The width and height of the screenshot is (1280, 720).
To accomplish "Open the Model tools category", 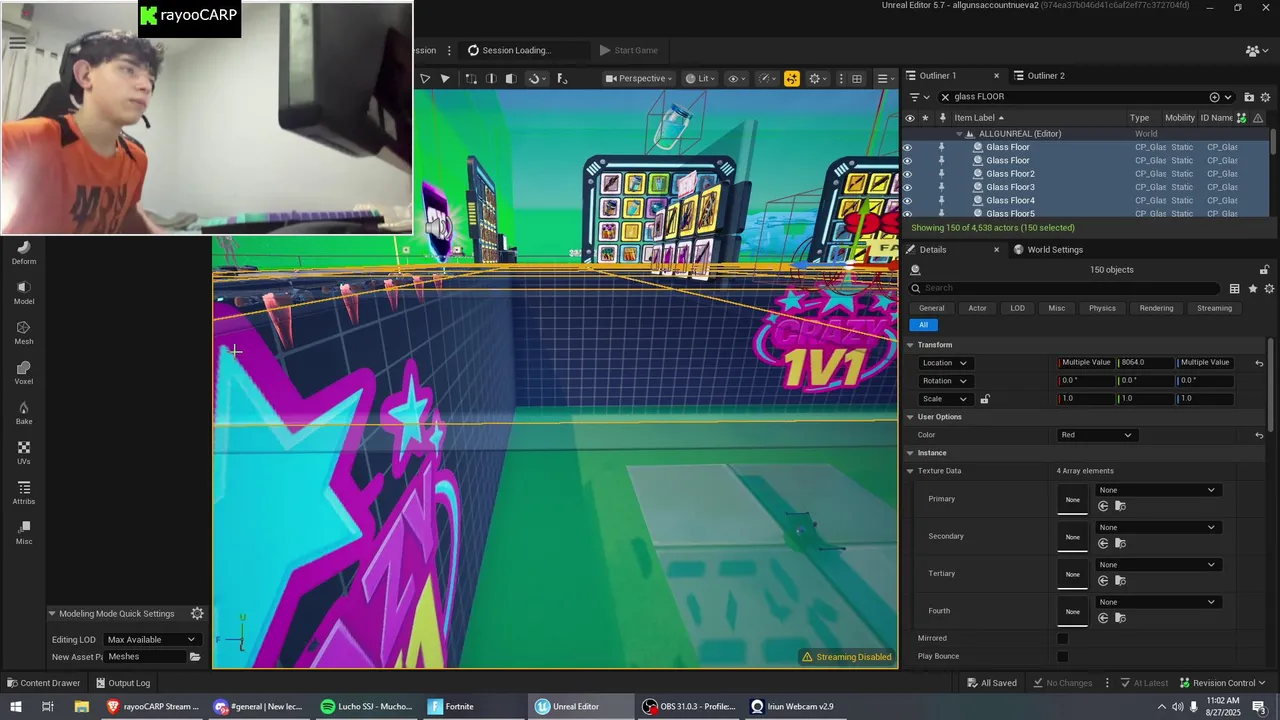I will tap(24, 292).
